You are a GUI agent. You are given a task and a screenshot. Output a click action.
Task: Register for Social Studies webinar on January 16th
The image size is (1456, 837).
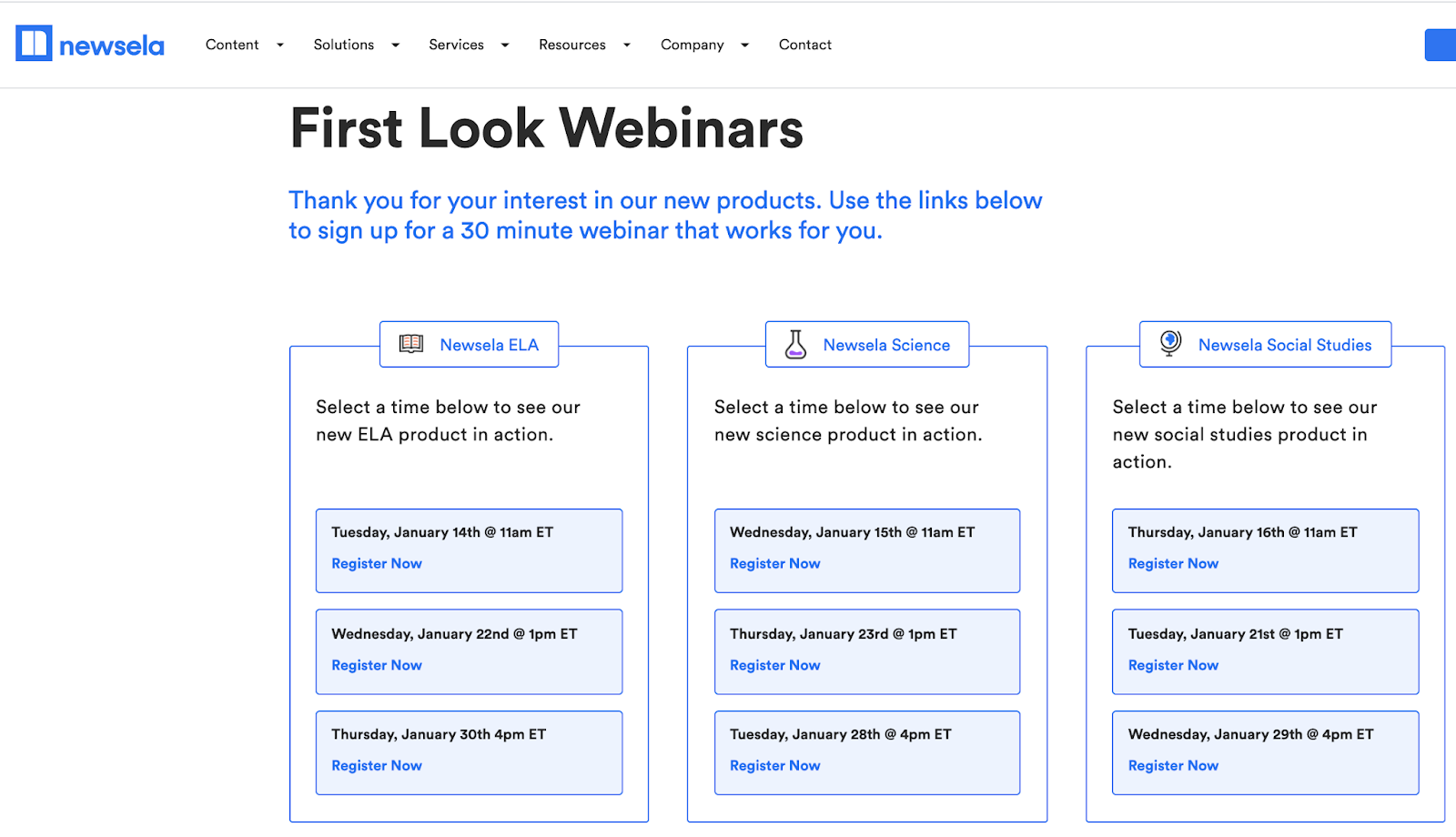coord(1173,563)
